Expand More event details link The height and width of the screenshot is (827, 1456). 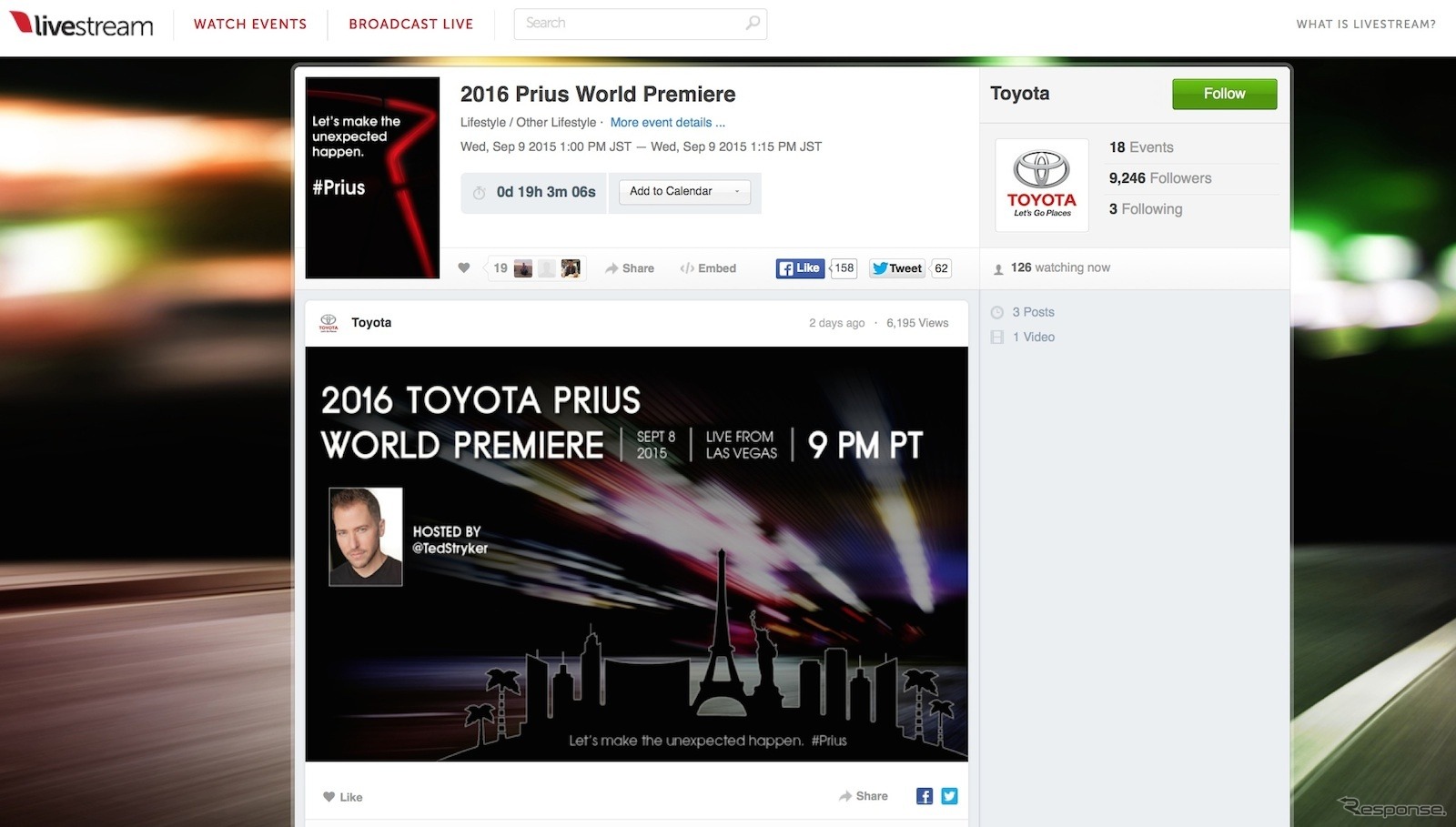click(x=667, y=123)
